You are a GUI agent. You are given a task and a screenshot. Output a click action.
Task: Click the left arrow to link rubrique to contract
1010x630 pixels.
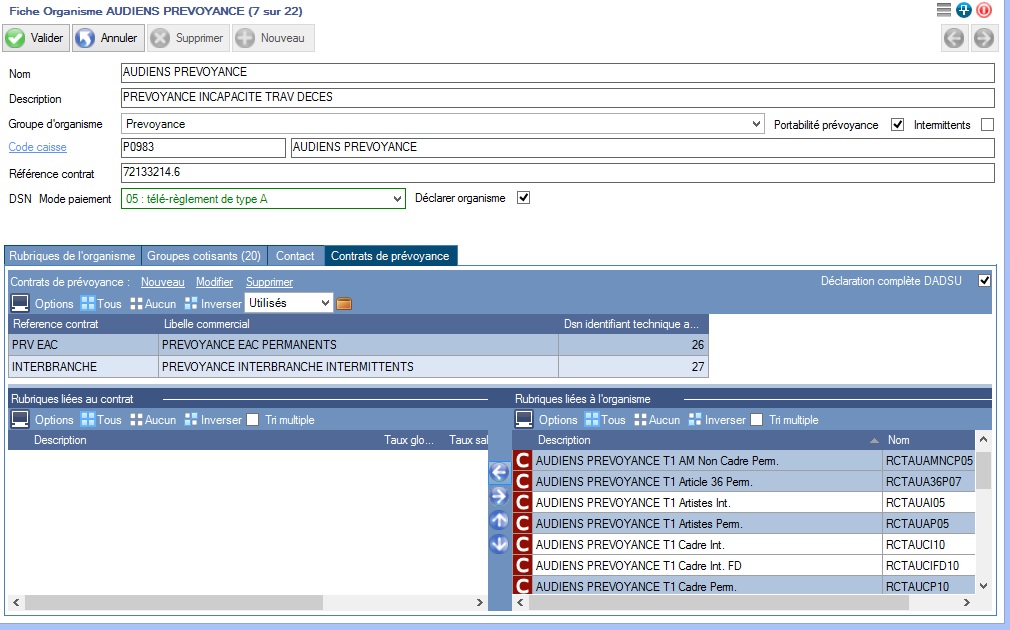coord(499,472)
